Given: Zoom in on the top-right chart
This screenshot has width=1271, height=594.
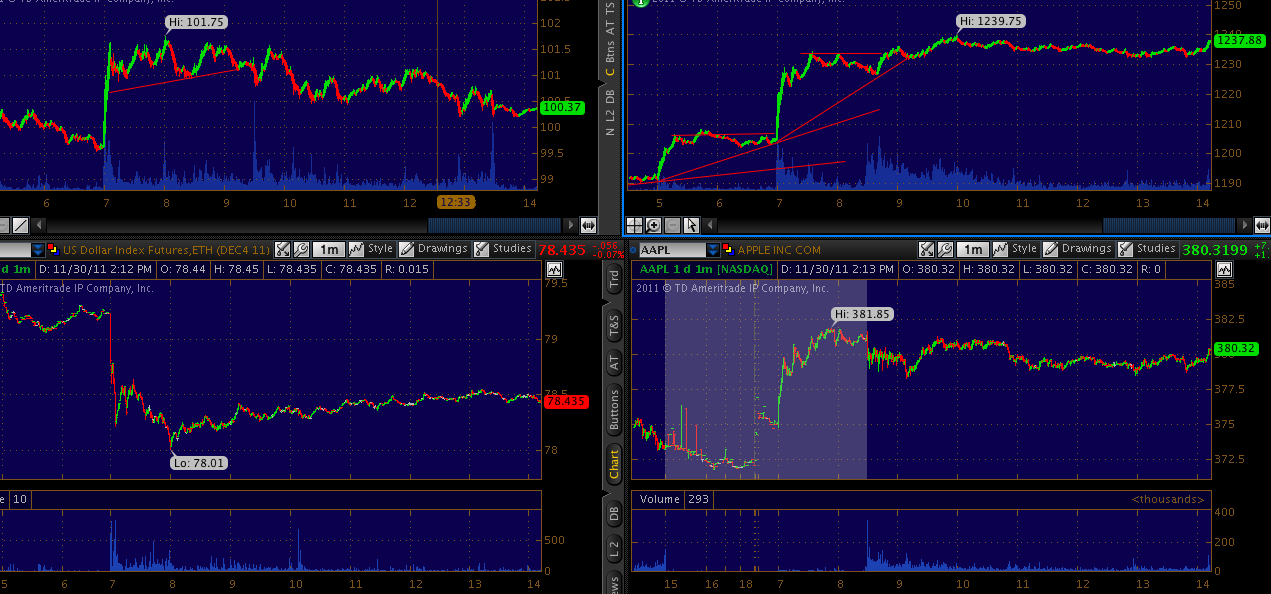Looking at the screenshot, I should pos(653,226).
